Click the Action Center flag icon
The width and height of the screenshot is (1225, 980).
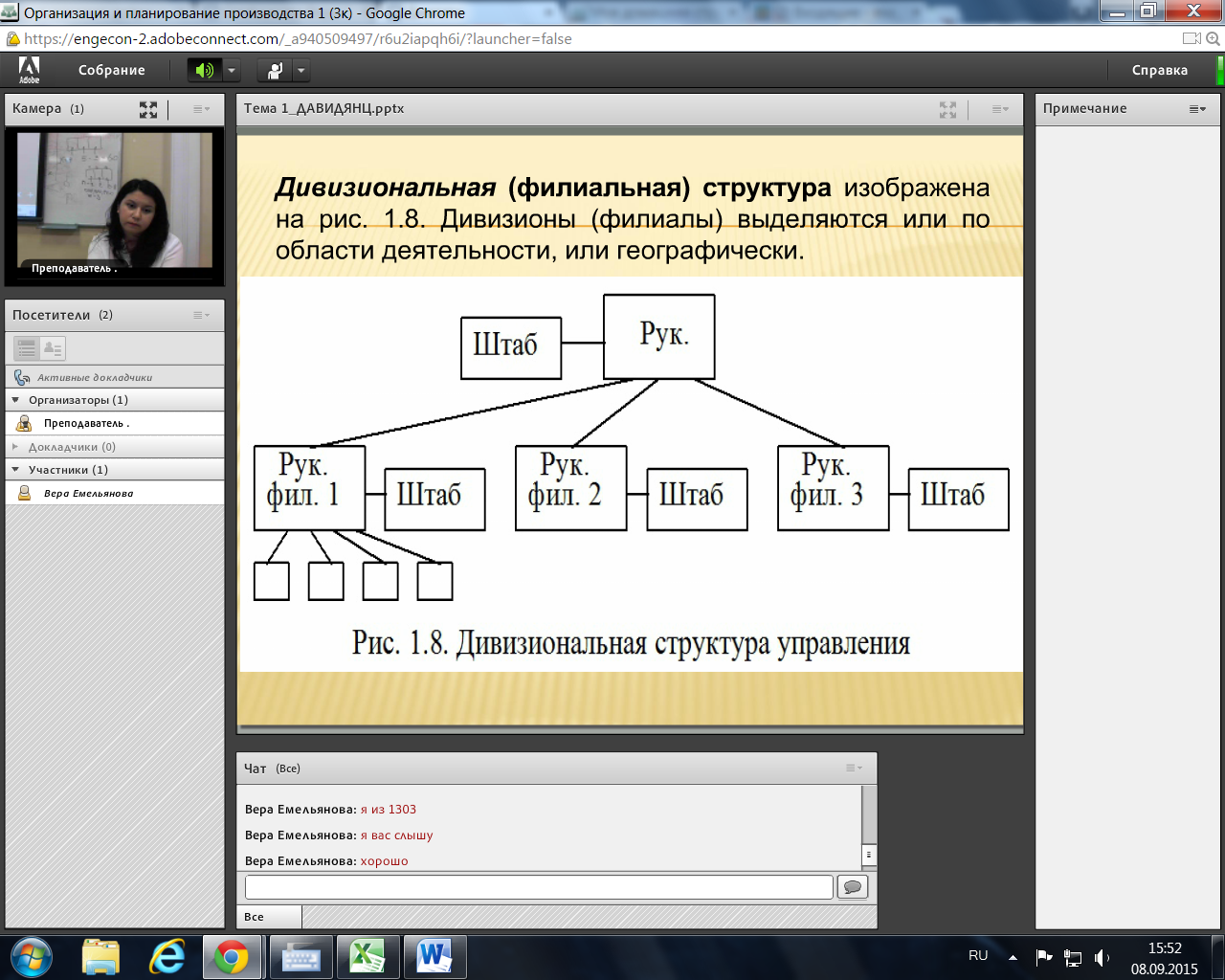[x=1044, y=957]
